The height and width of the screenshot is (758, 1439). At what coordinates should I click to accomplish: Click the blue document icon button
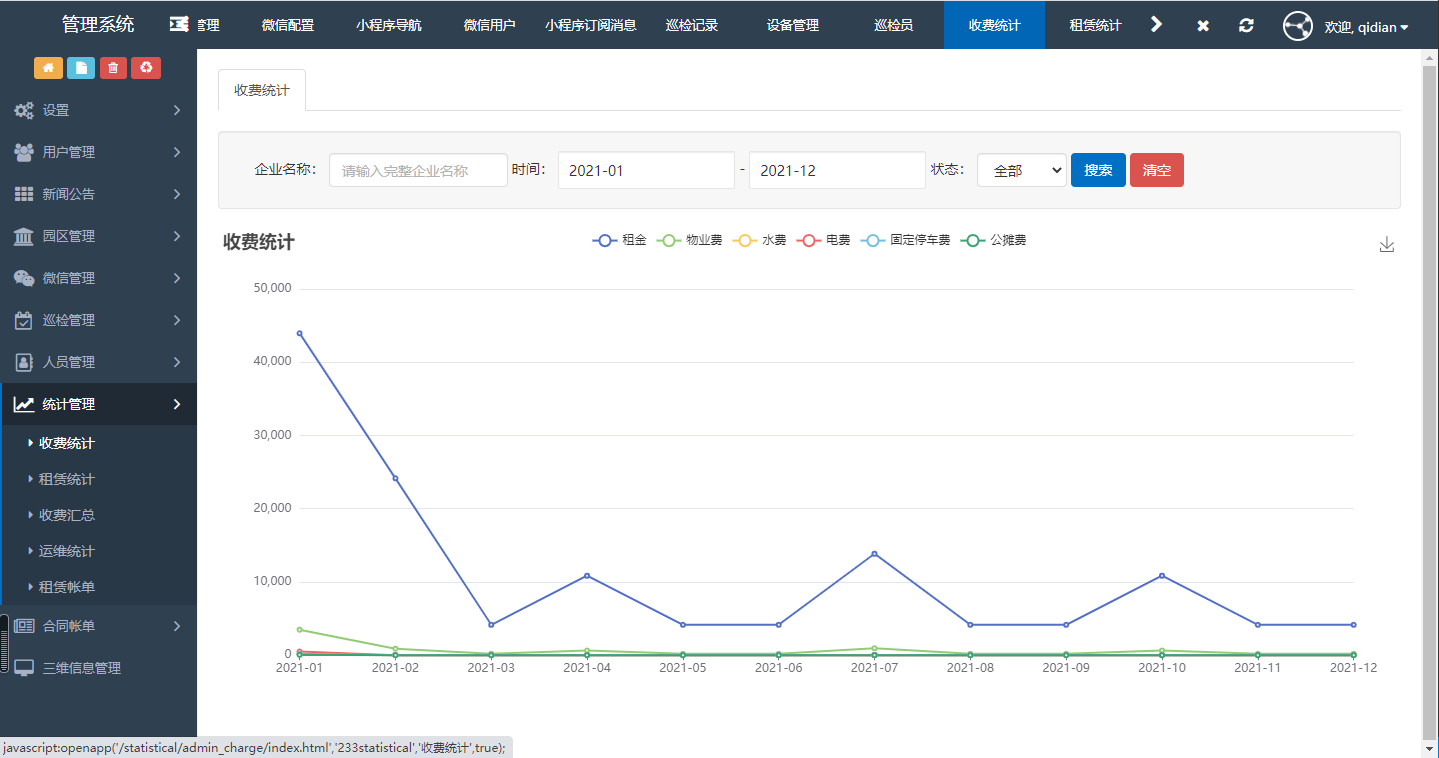tap(81, 68)
